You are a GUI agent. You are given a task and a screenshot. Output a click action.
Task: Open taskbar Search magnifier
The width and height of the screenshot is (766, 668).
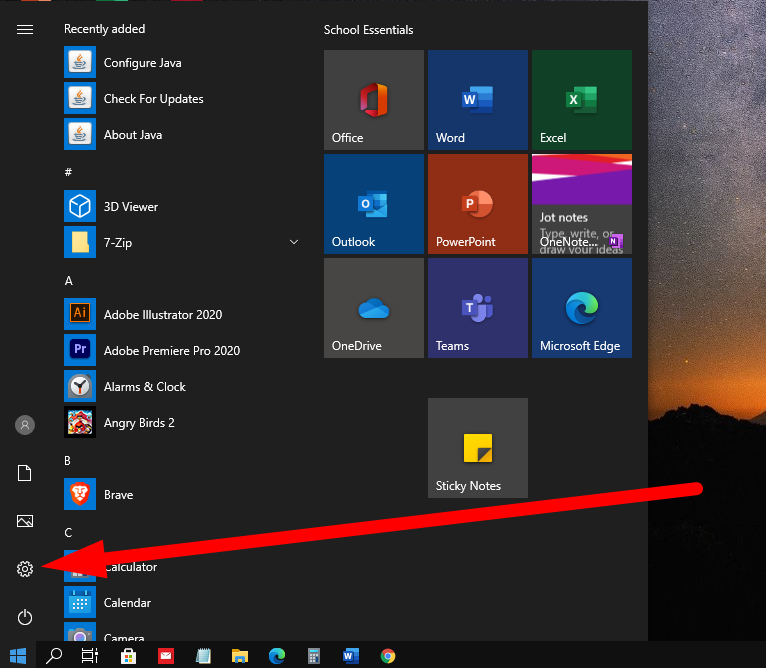coord(54,655)
